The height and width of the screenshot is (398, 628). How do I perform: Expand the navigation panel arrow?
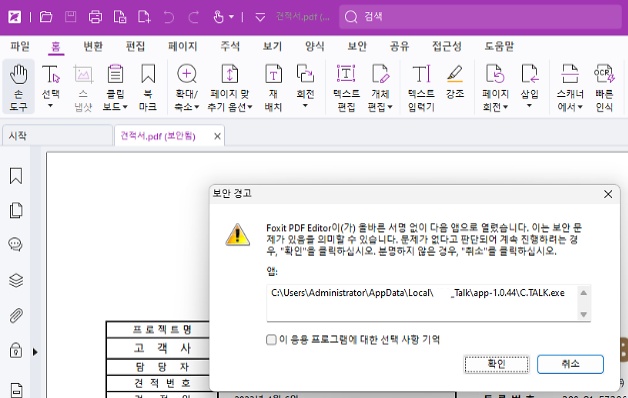35,352
